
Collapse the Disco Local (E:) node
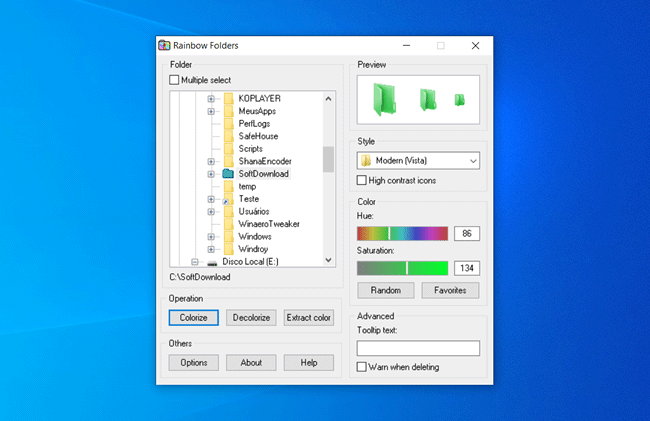point(195,262)
